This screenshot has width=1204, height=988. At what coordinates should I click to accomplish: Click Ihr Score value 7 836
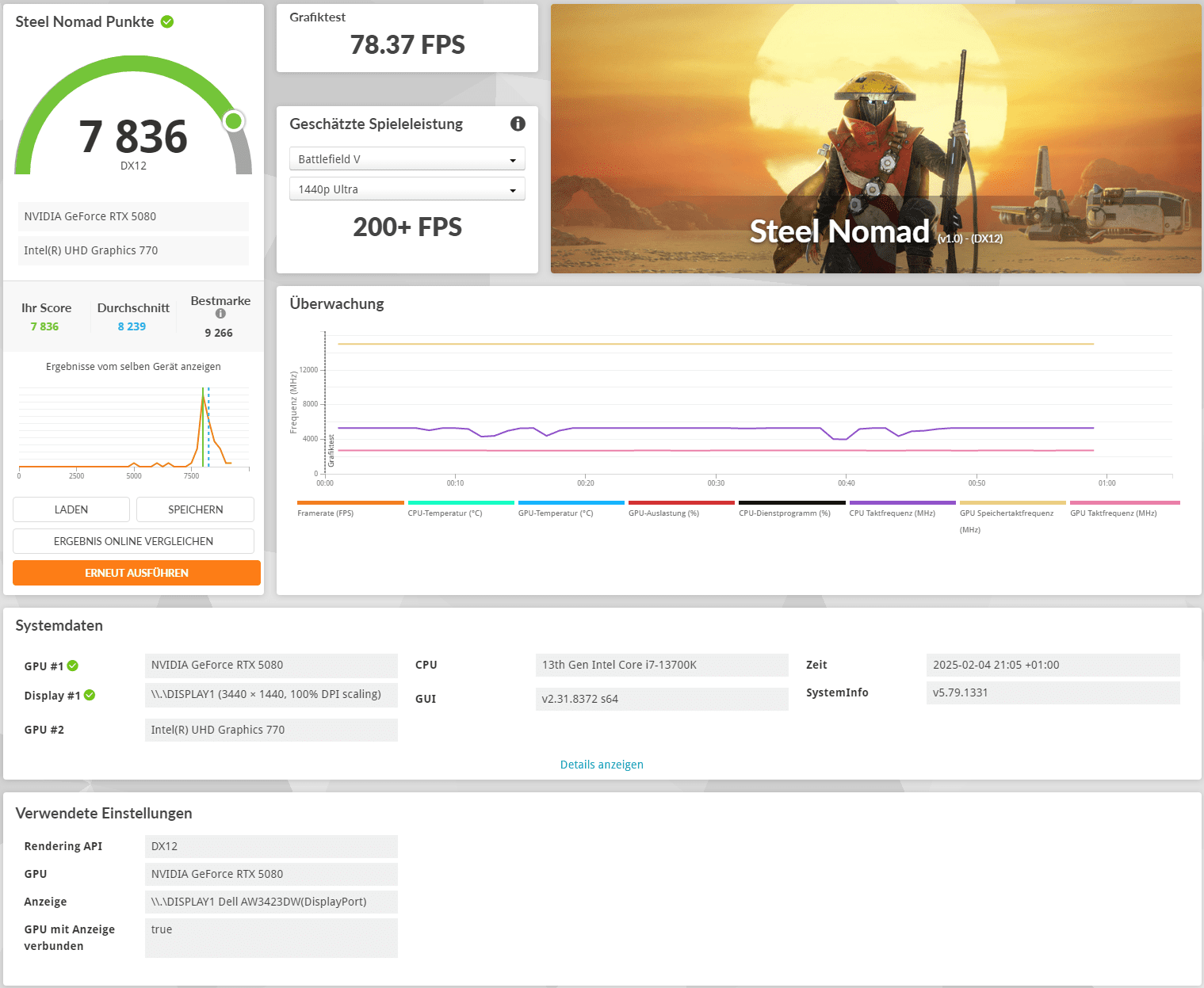click(44, 326)
